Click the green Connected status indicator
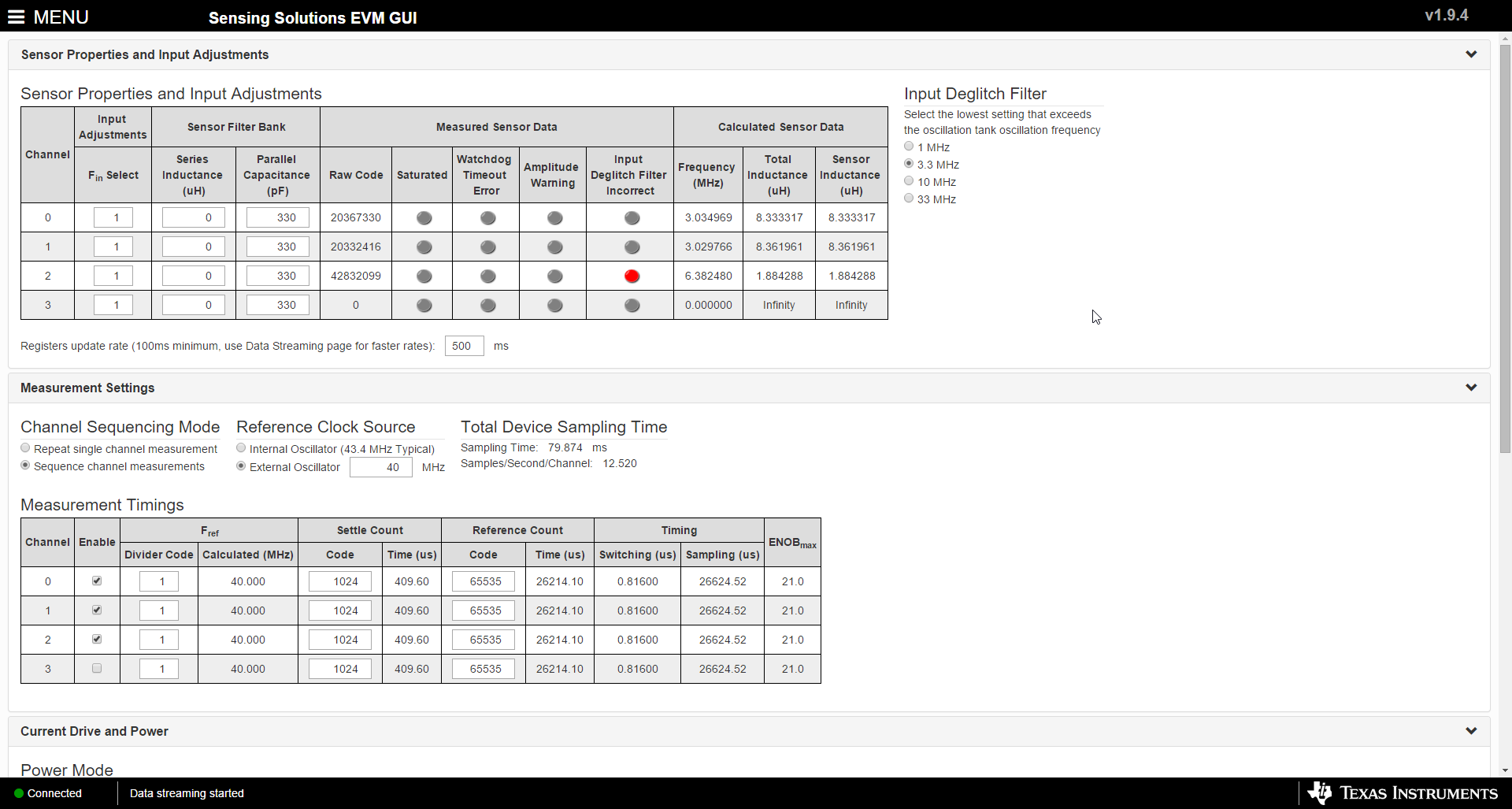This screenshot has height=809, width=1512. click(19, 793)
